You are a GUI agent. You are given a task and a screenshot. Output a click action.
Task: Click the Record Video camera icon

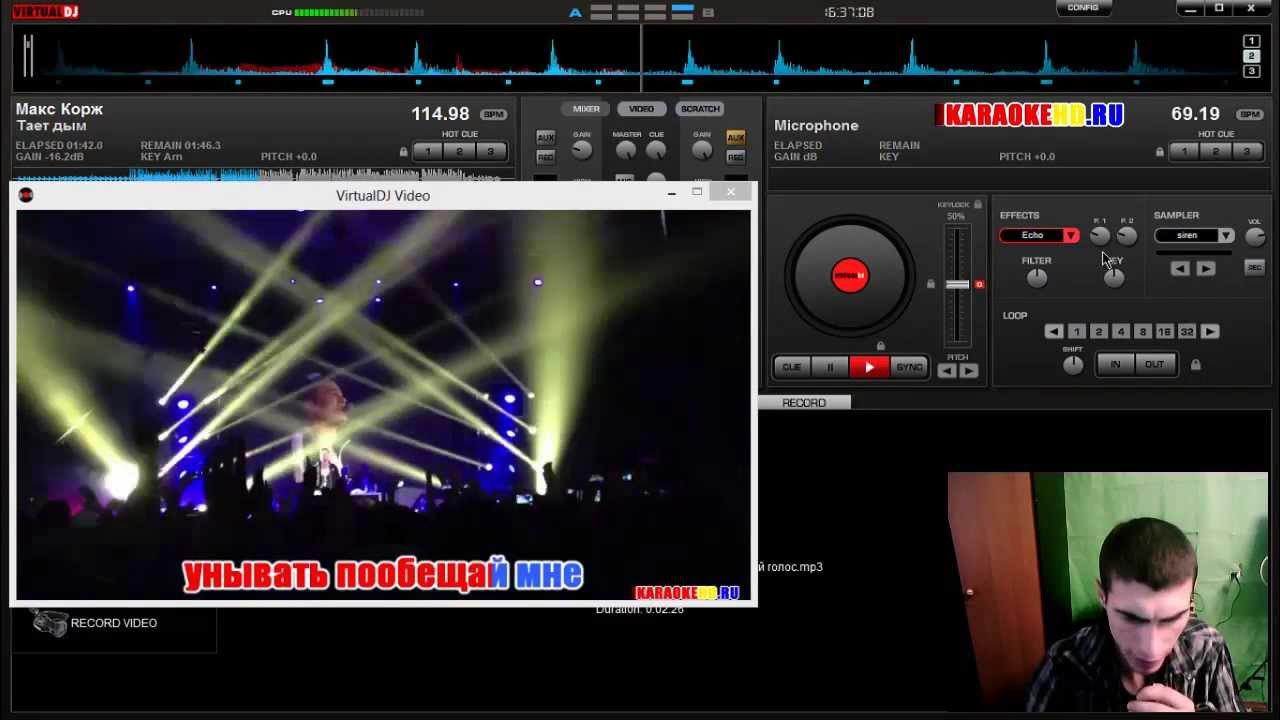(49, 623)
